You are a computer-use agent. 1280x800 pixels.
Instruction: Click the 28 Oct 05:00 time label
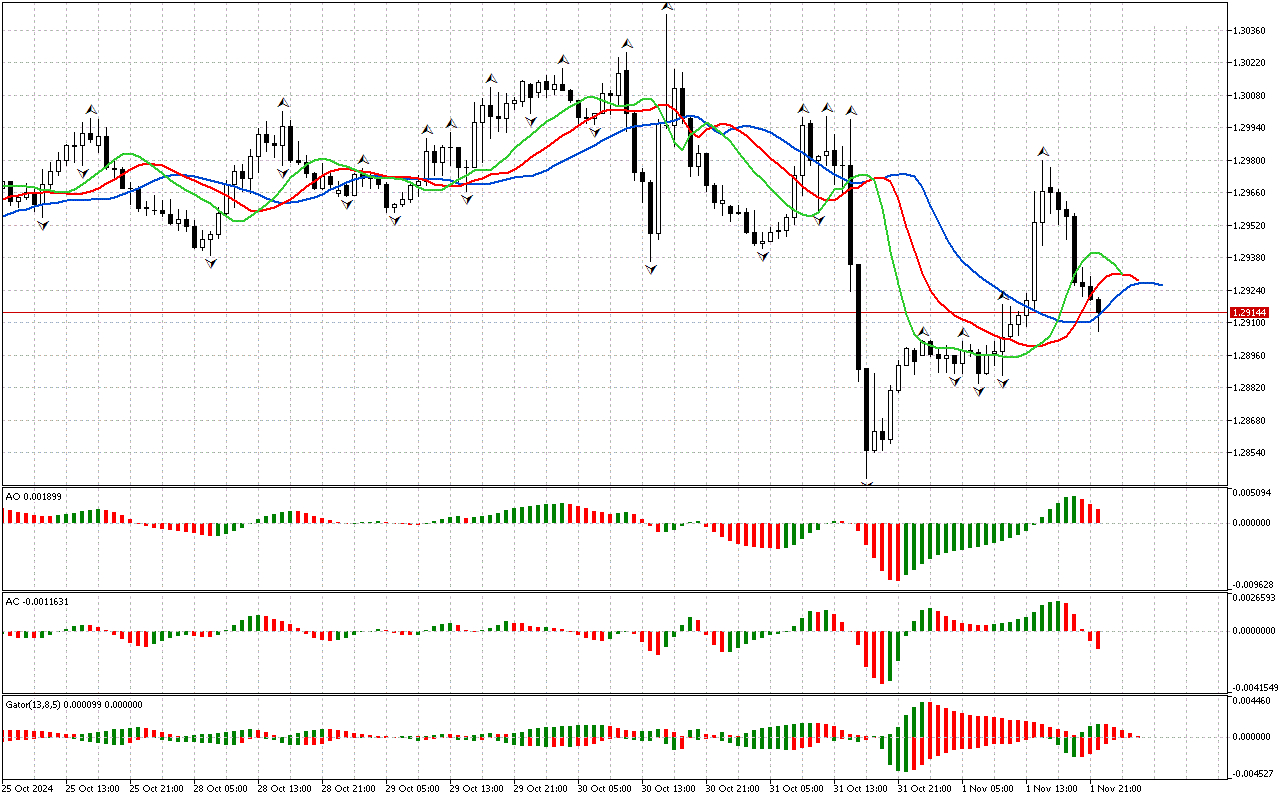click(220, 788)
